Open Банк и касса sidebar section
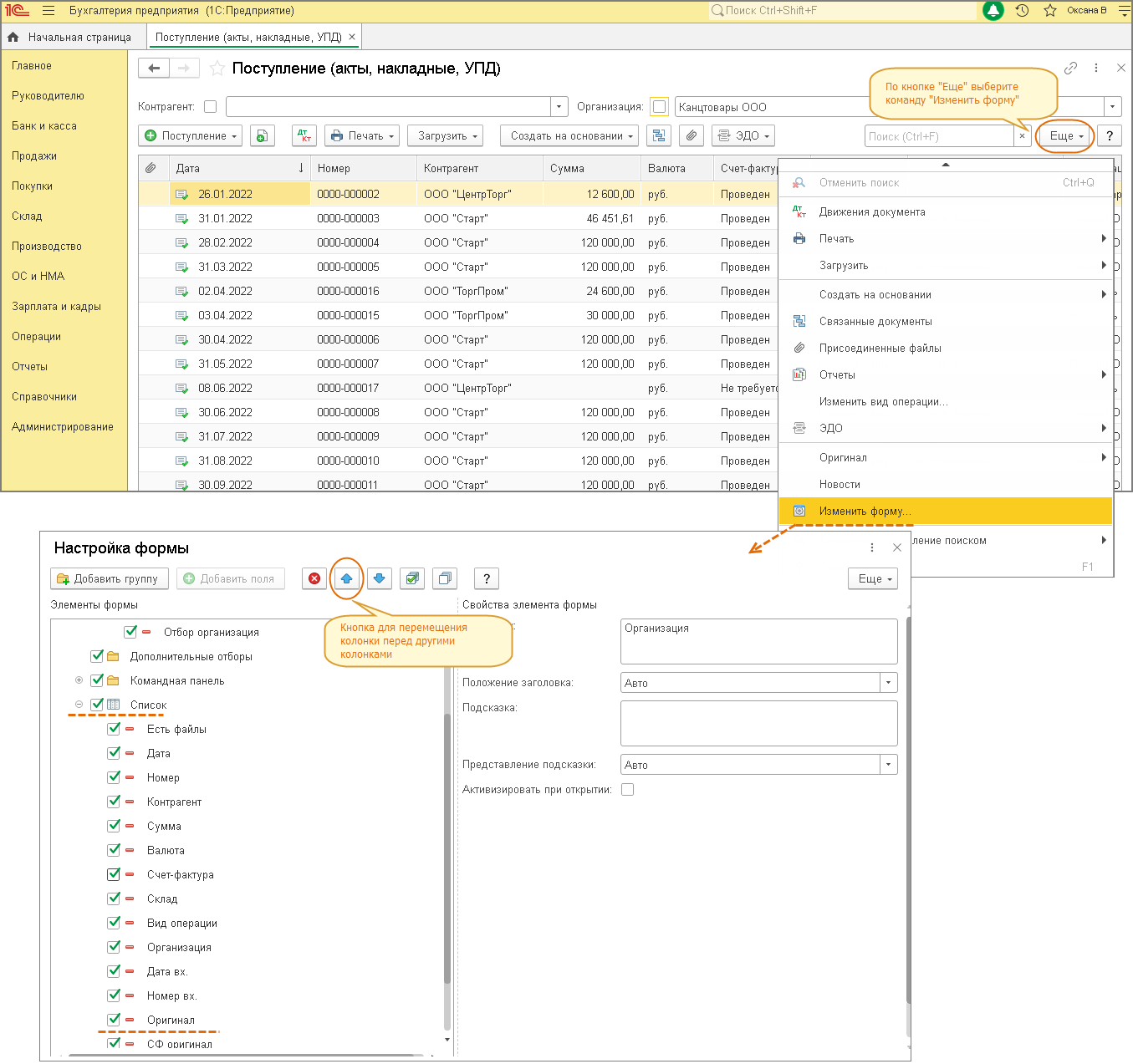This screenshot has width=1133, height=1064. click(44, 125)
